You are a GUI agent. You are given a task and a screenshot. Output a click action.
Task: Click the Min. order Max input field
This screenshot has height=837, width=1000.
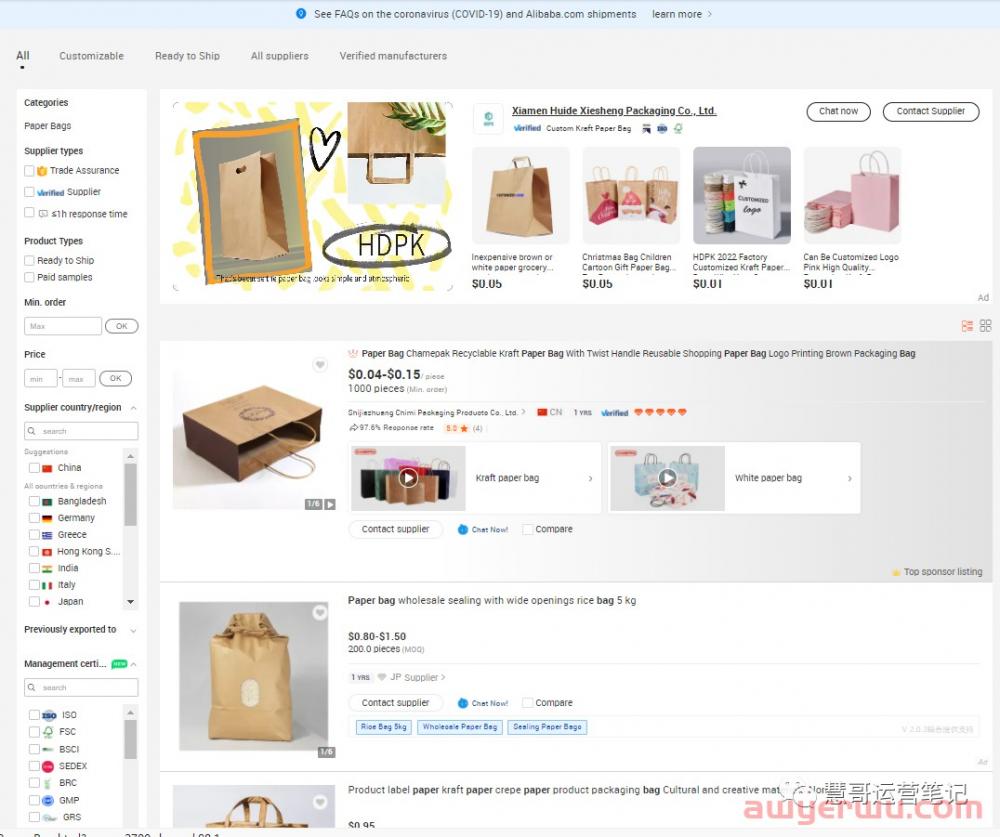[62, 326]
